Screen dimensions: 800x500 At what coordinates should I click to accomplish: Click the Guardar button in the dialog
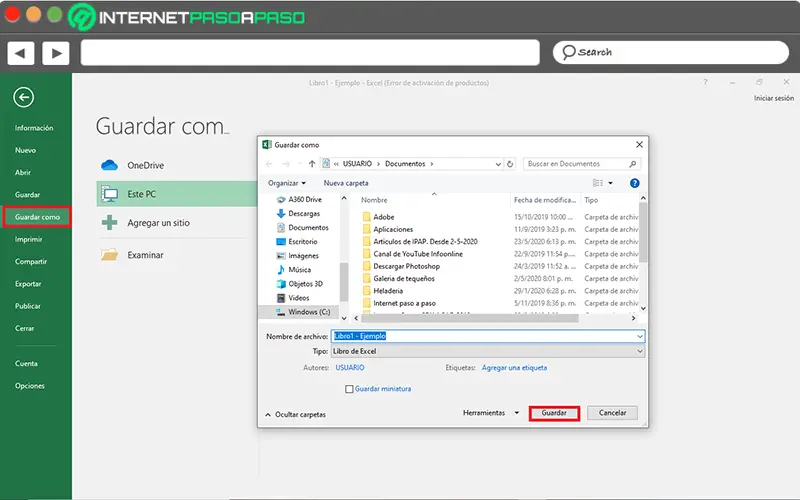click(x=554, y=413)
